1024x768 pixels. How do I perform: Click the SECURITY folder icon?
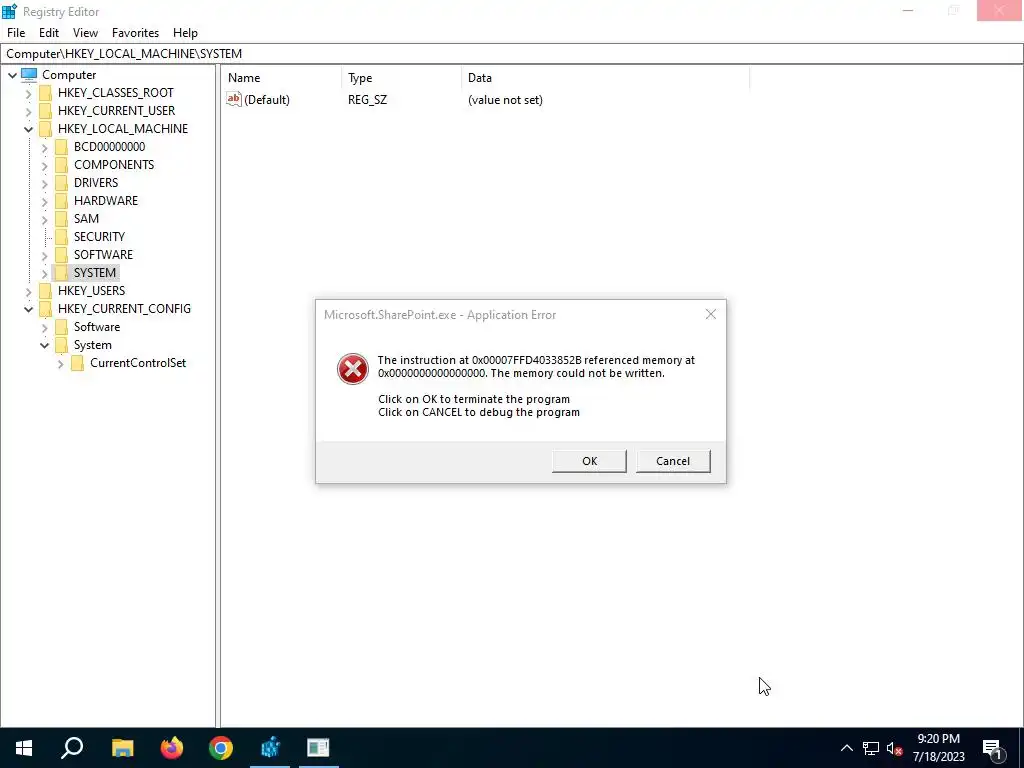coord(61,236)
